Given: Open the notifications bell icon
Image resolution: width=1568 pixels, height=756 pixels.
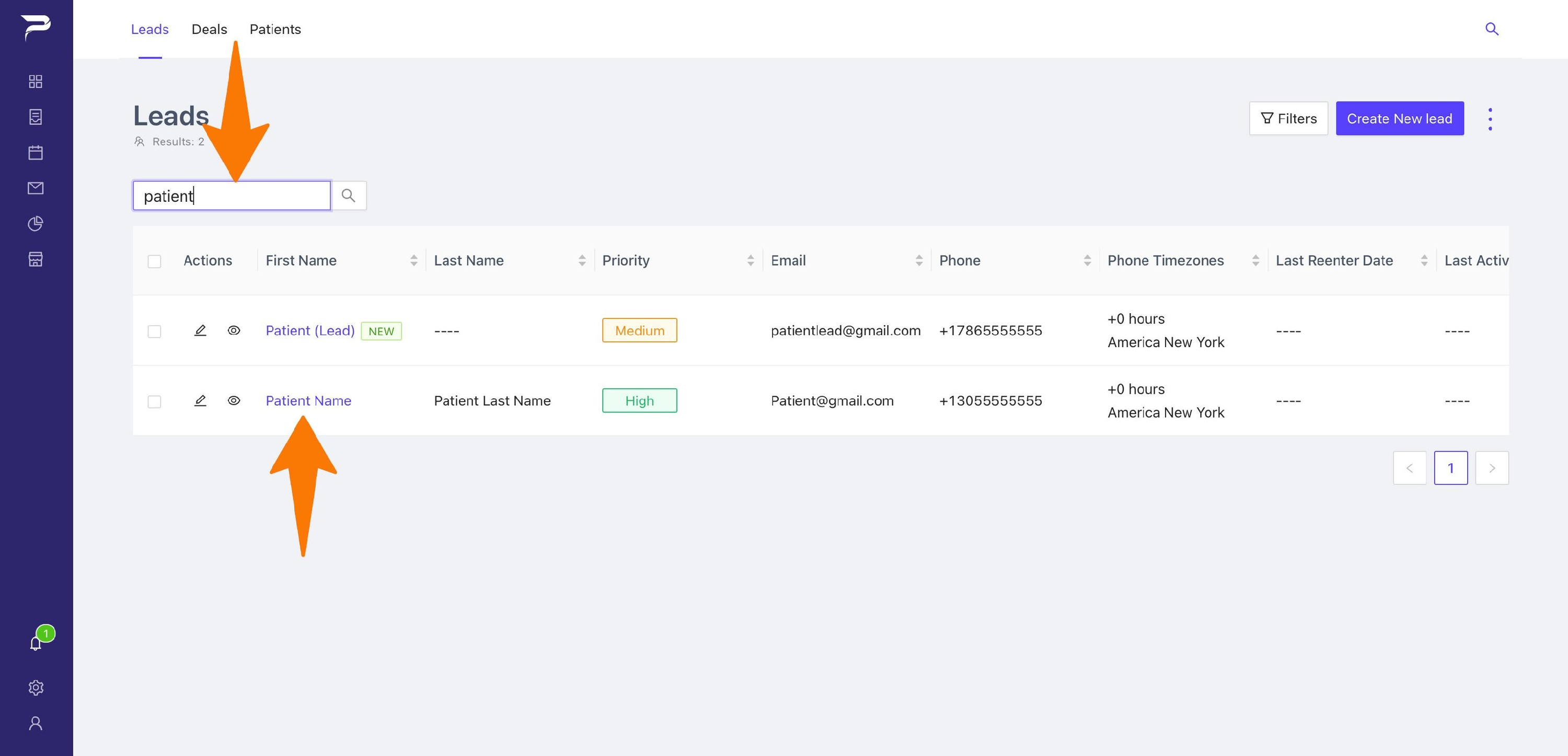Looking at the screenshot, I should (x=36, y=644).
